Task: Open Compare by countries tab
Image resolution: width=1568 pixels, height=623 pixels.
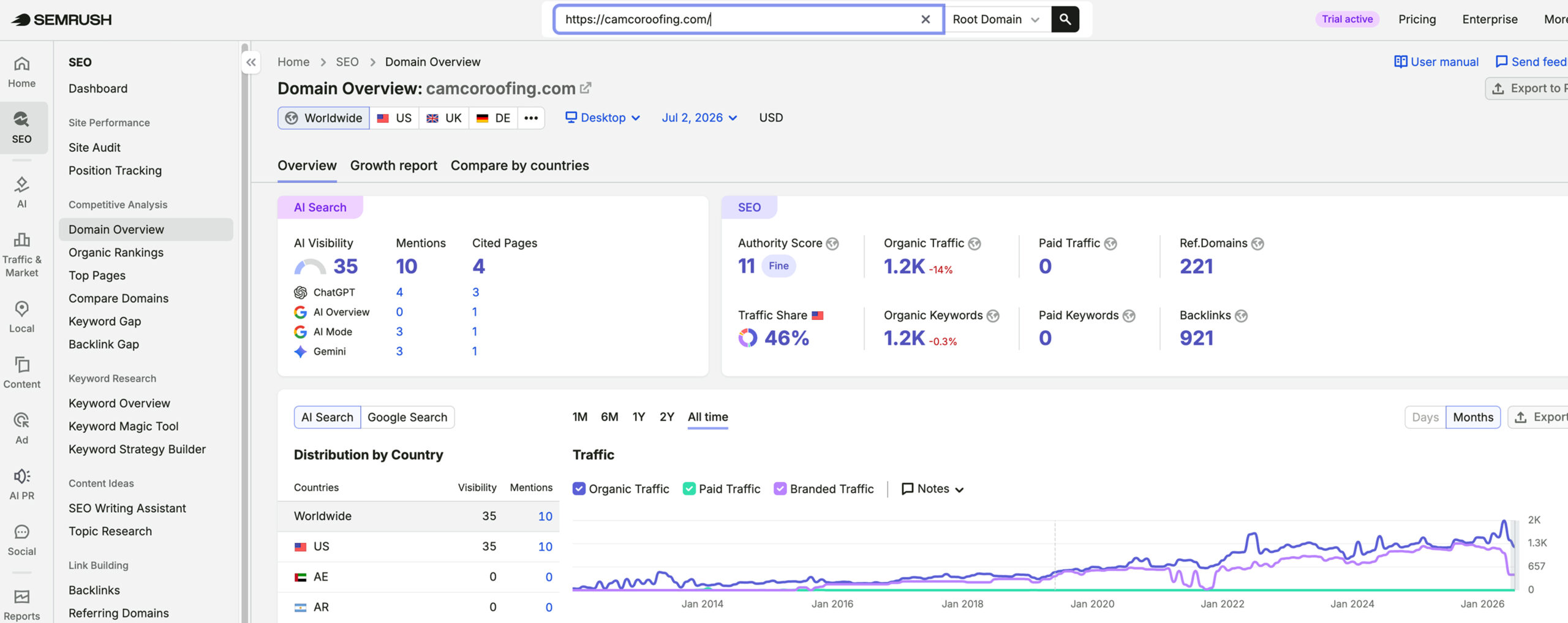Action: 520,165
